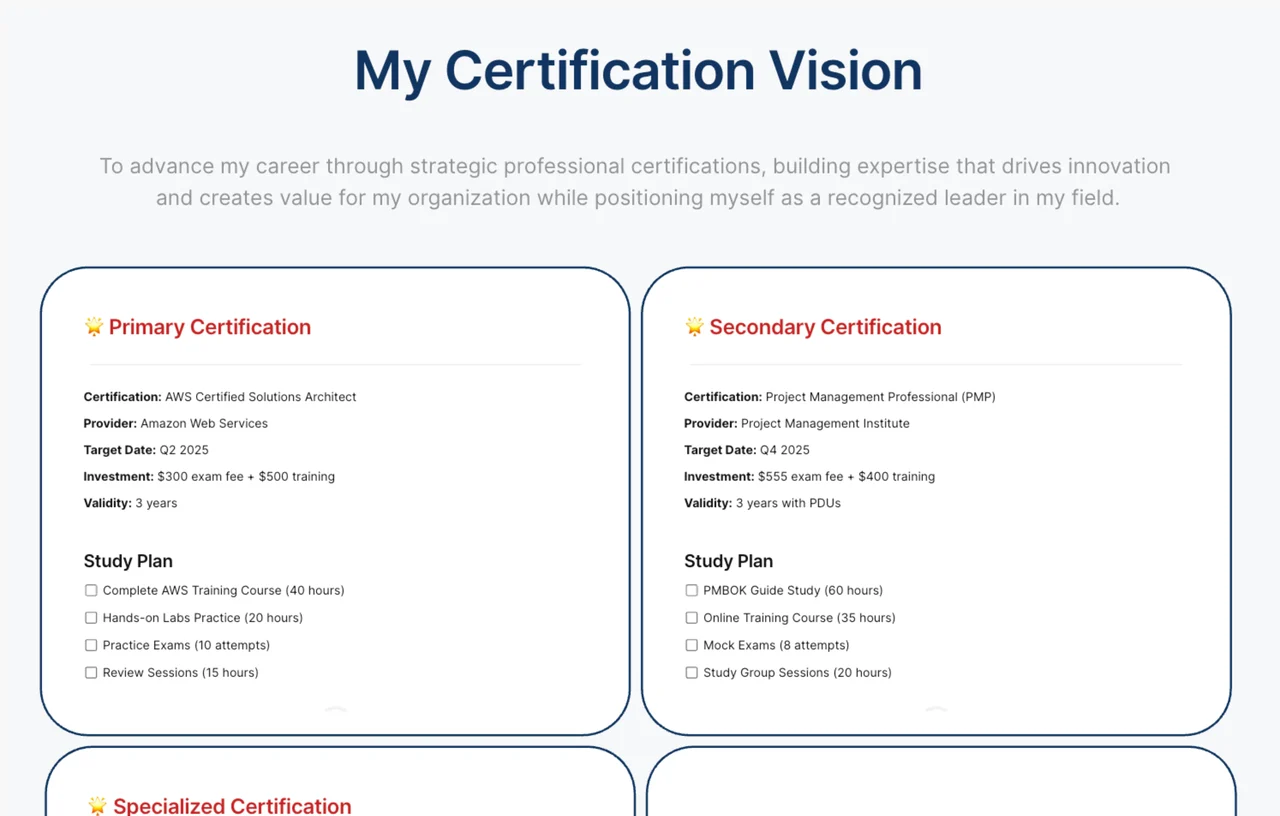Click Project Management Professional (PMP) text
The image size is (1280, 816).
tap(881, 397)
